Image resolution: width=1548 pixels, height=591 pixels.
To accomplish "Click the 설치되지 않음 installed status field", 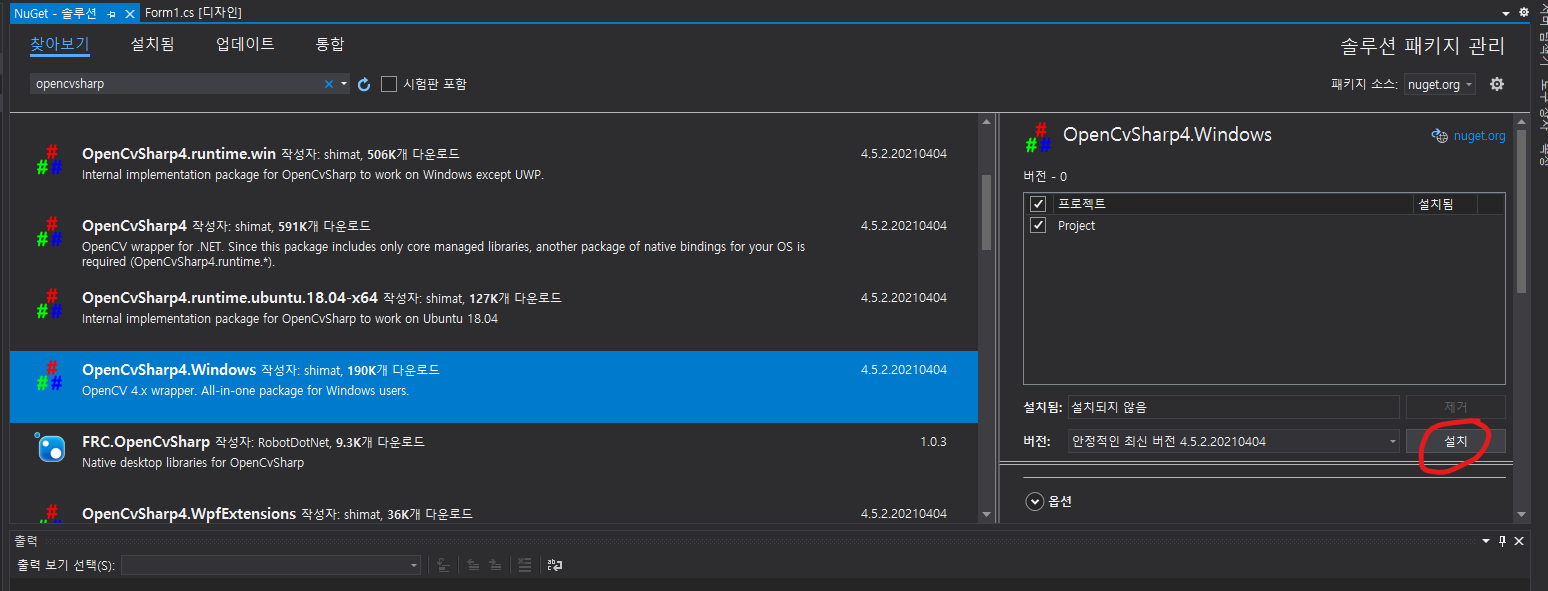I will (1234, 407).
